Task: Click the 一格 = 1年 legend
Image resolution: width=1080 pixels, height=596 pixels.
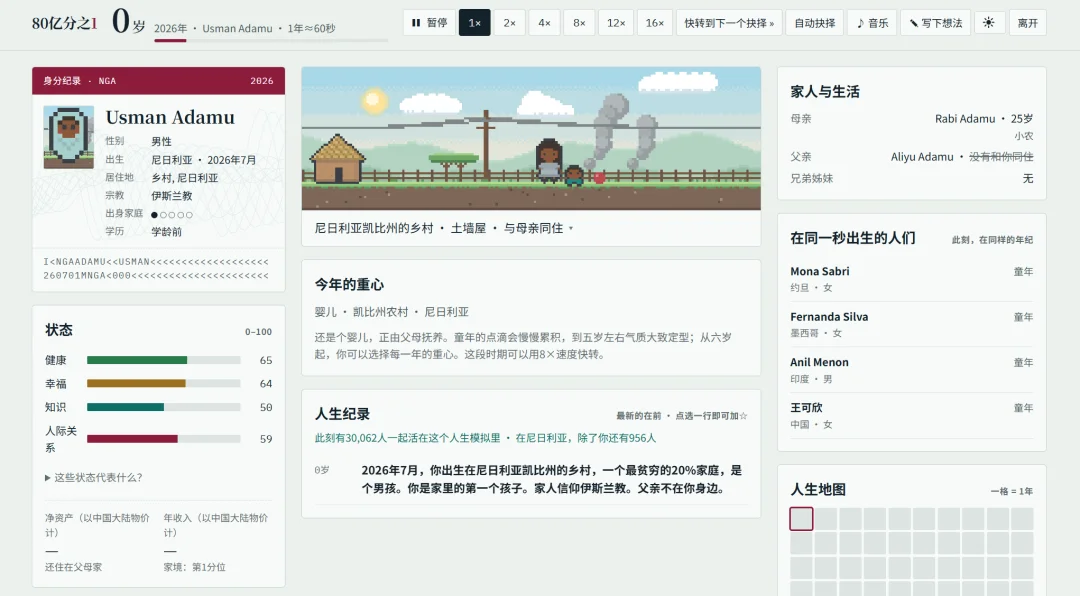Action: point(1012,491)
